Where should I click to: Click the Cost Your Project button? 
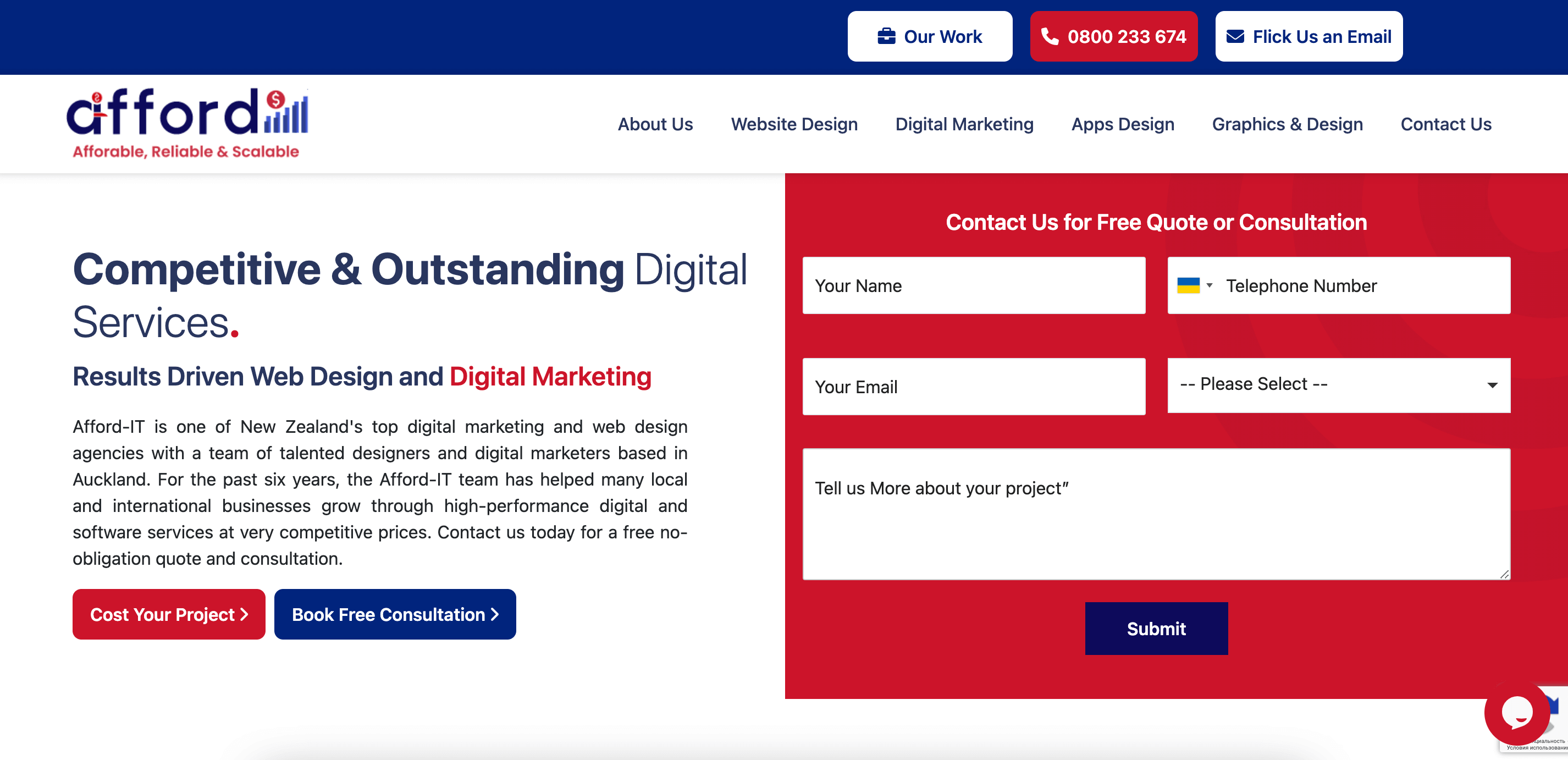[x=170, y=614]
